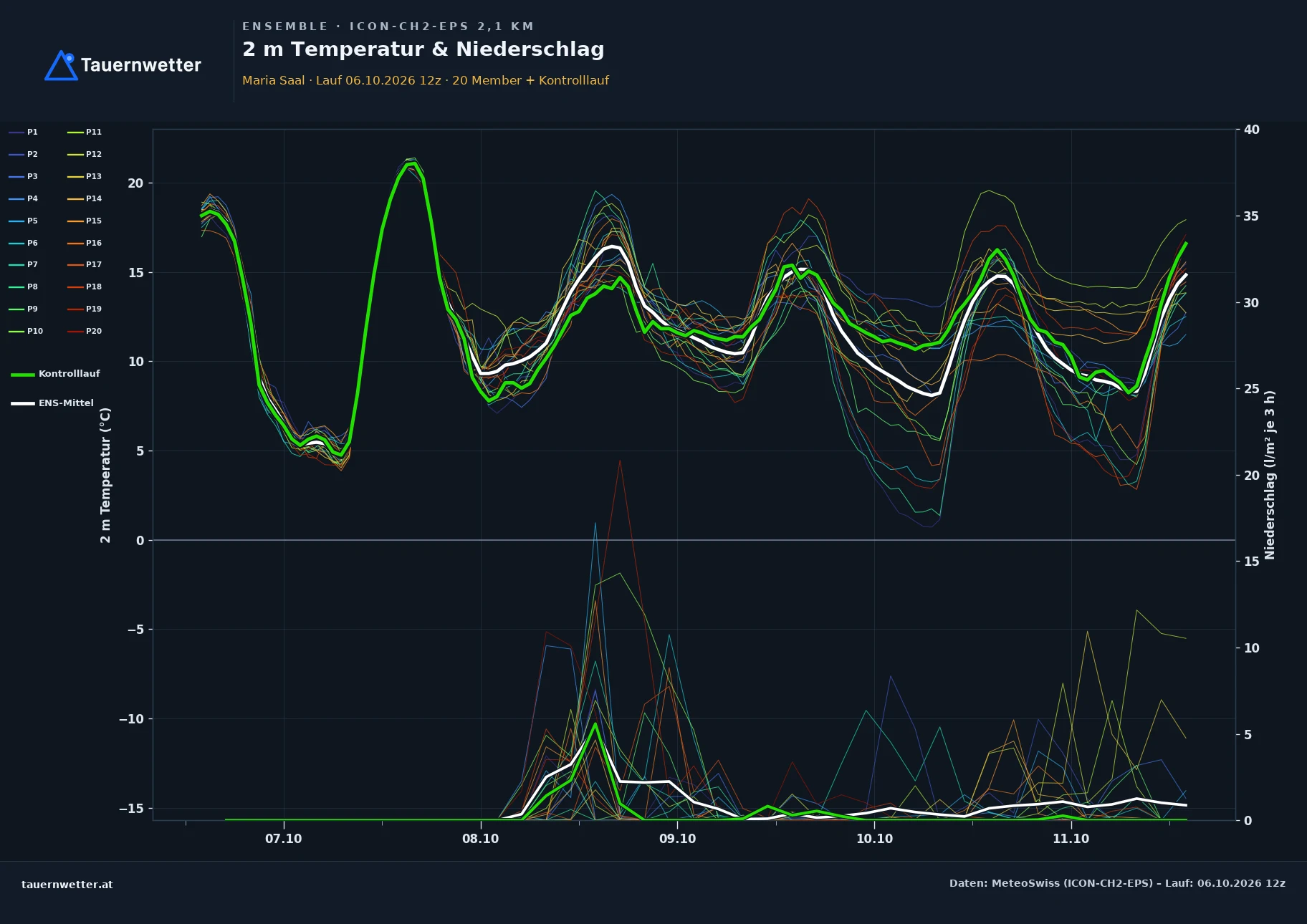The width and height of the screenshot is (1307, 924).
Task: Click the 'Niederschlag (l/m² je 3 h)' axis title
Action: pyautogui.click(x=1270, y=475)
